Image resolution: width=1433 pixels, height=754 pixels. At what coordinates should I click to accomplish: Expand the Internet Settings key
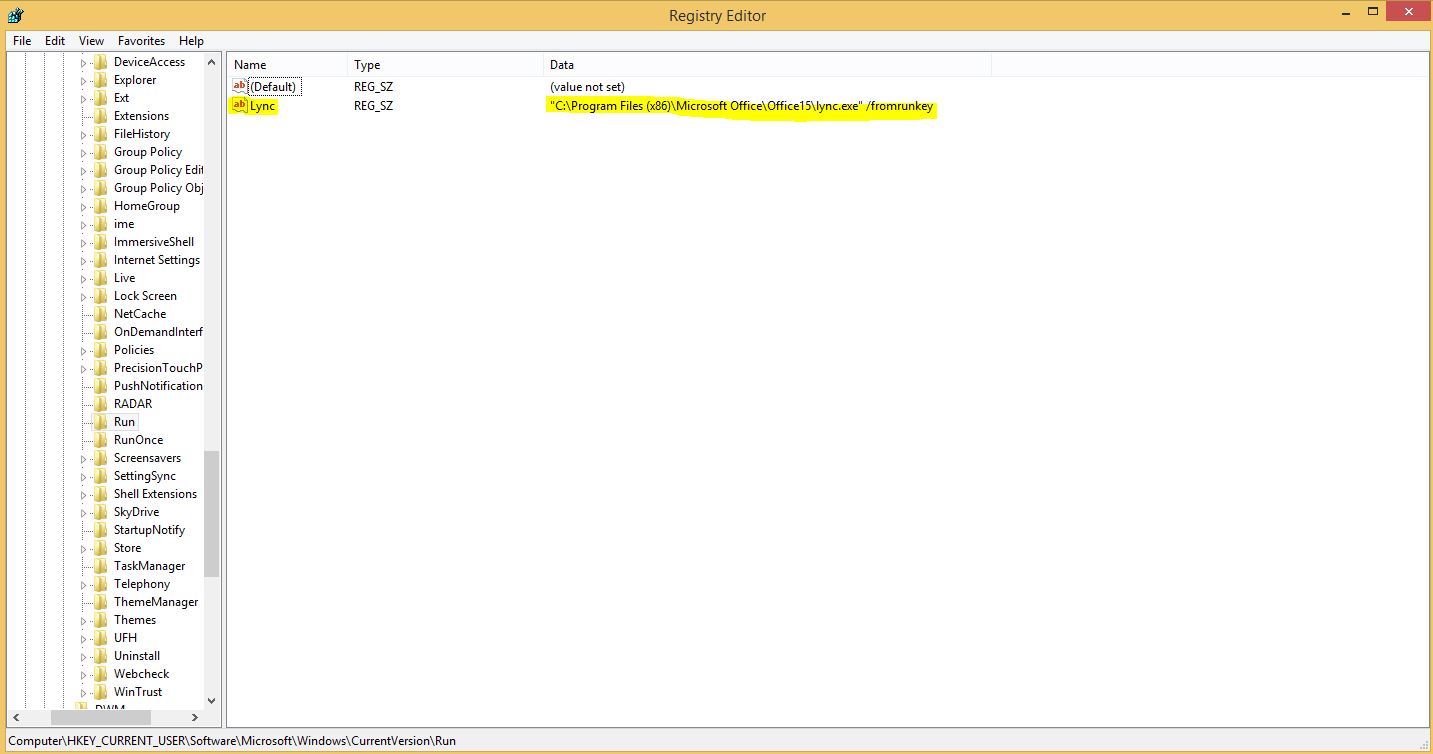pos(84,260)
